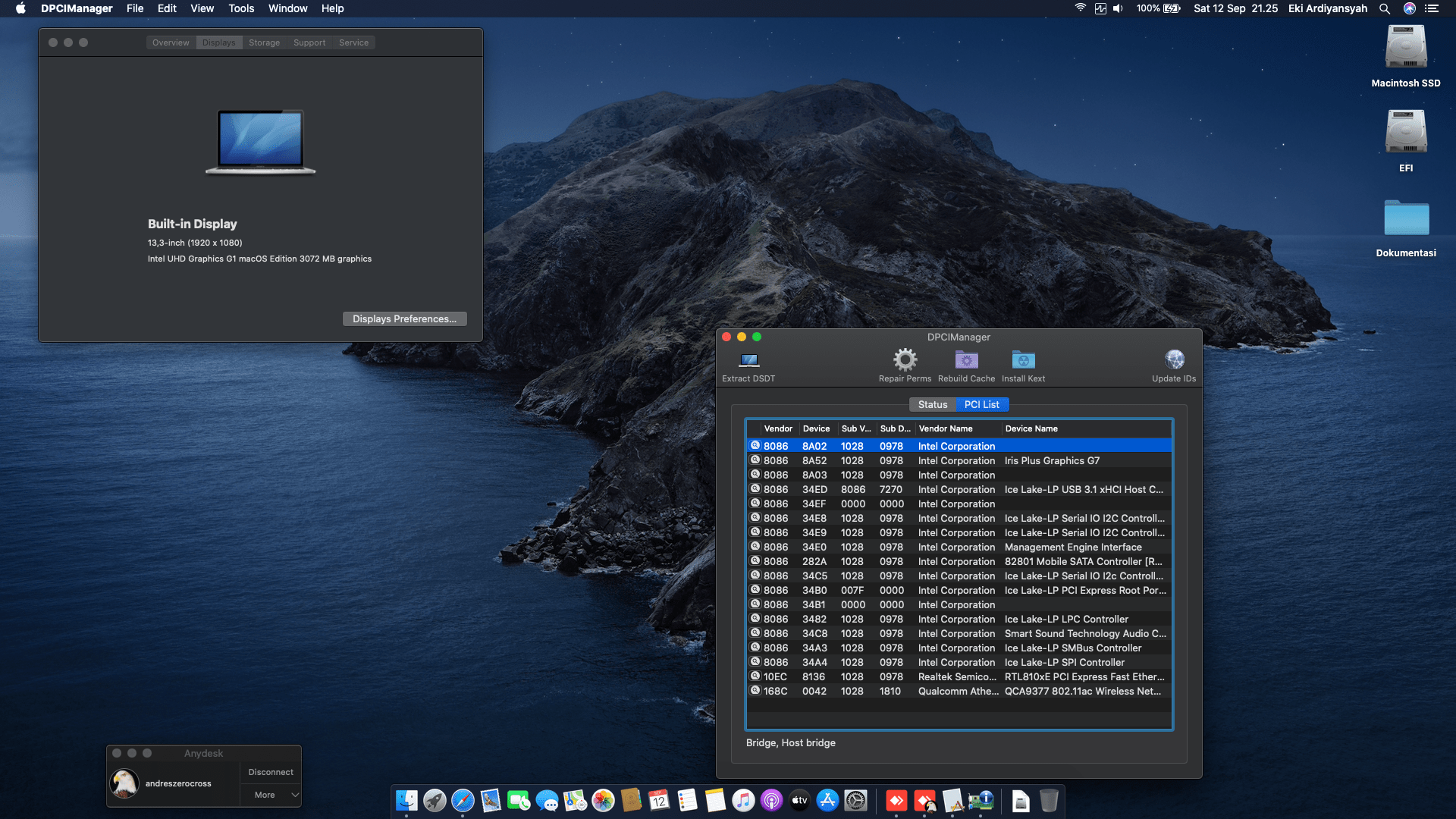This screenshot has height=819, width=1456.
Task: Click the Displays Preferences button
Action: (404, 318)
